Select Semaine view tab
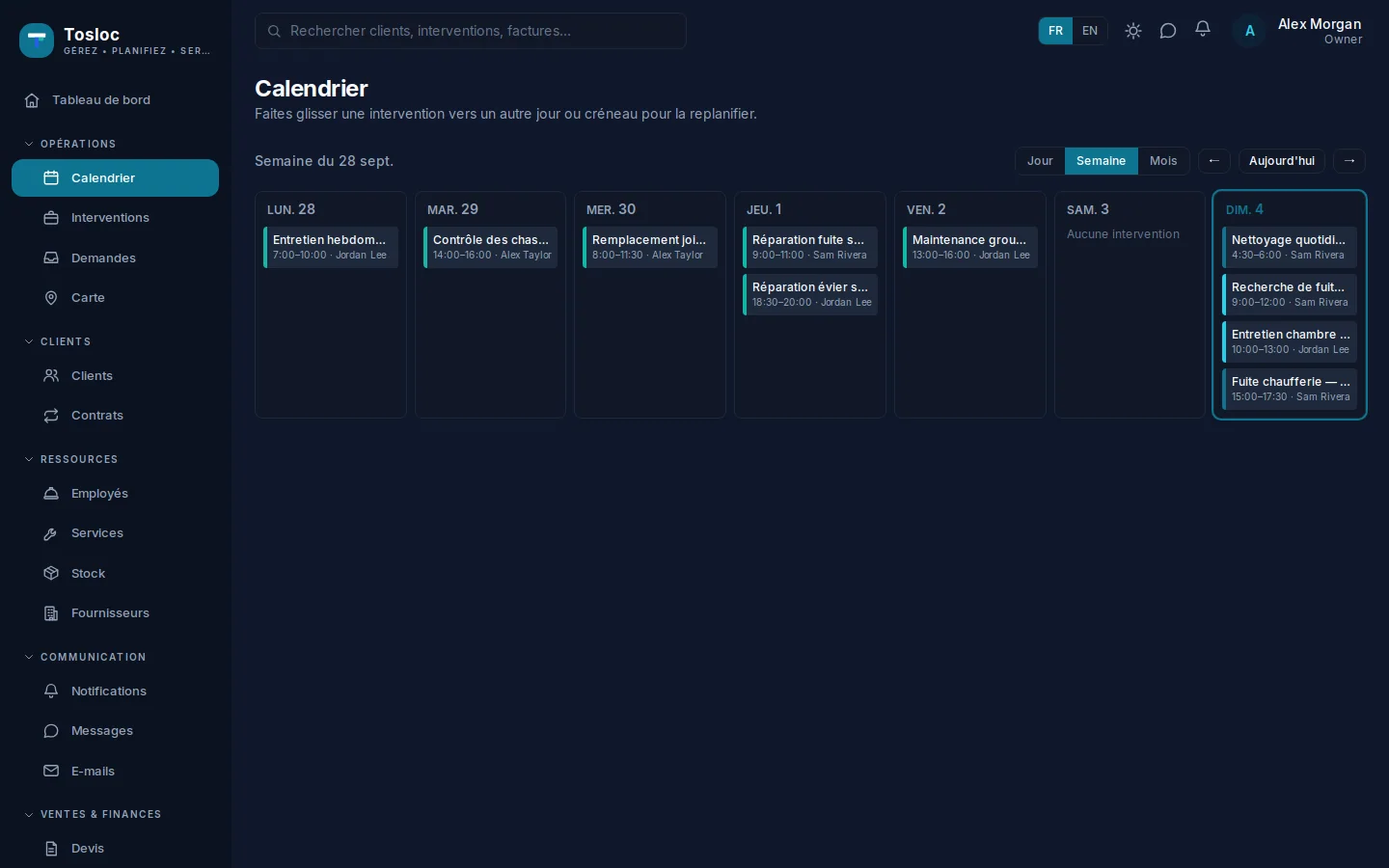The image size is (1389, 868). (x=1101, y=161)
